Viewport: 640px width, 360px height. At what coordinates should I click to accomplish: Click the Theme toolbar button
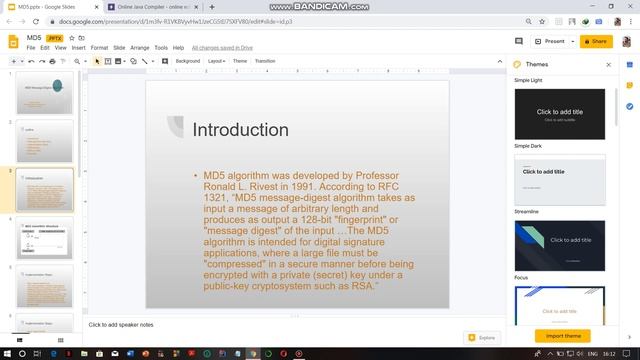pyautogui.click(x=240, y=61)
